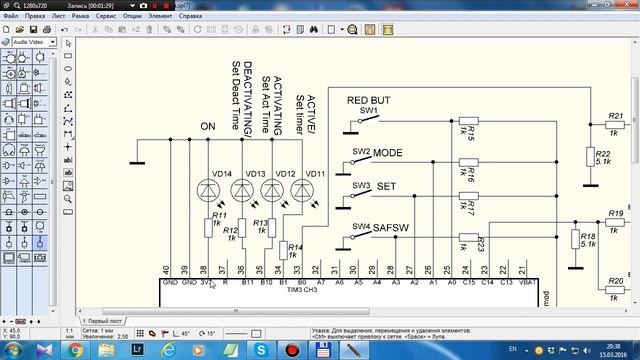Open the Windows Start menu
Screen dimensions: 640x360
pyautogui.click(x=13, y=350)
